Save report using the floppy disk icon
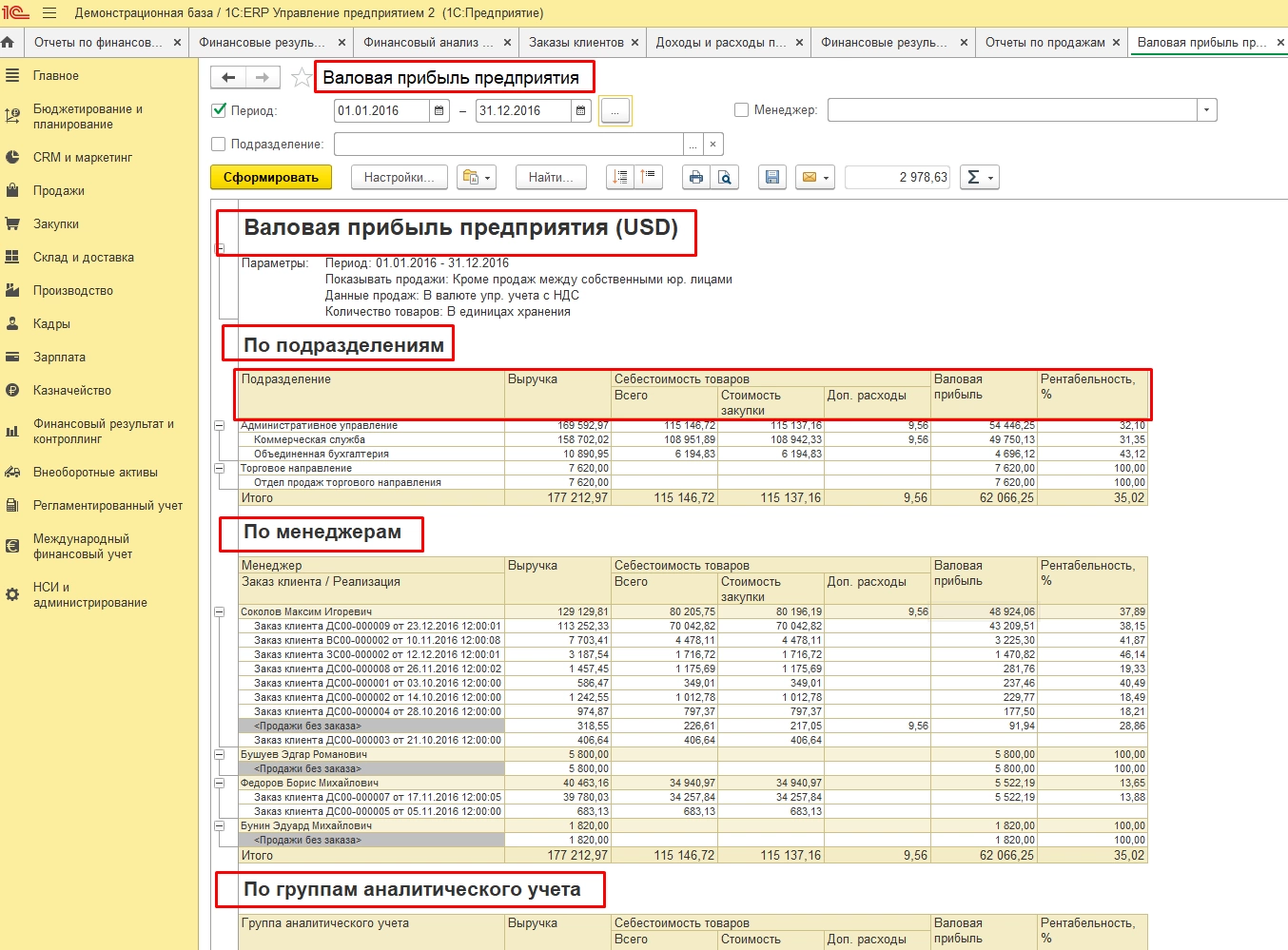This screenshot has width=1288, height=950. [x=771, y=178]
